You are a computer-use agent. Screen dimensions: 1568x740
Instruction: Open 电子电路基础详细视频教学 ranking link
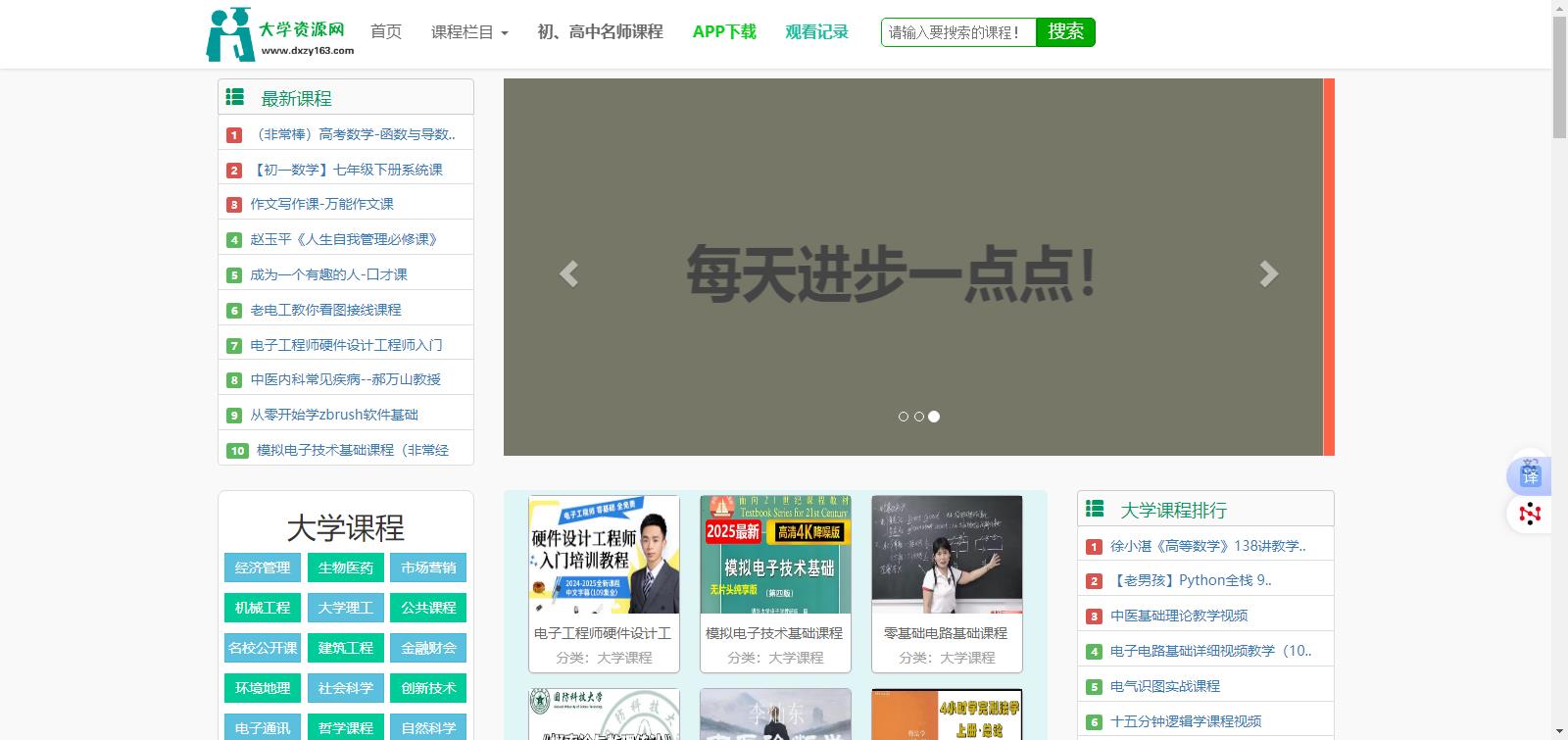click(x=1210, y=651)
